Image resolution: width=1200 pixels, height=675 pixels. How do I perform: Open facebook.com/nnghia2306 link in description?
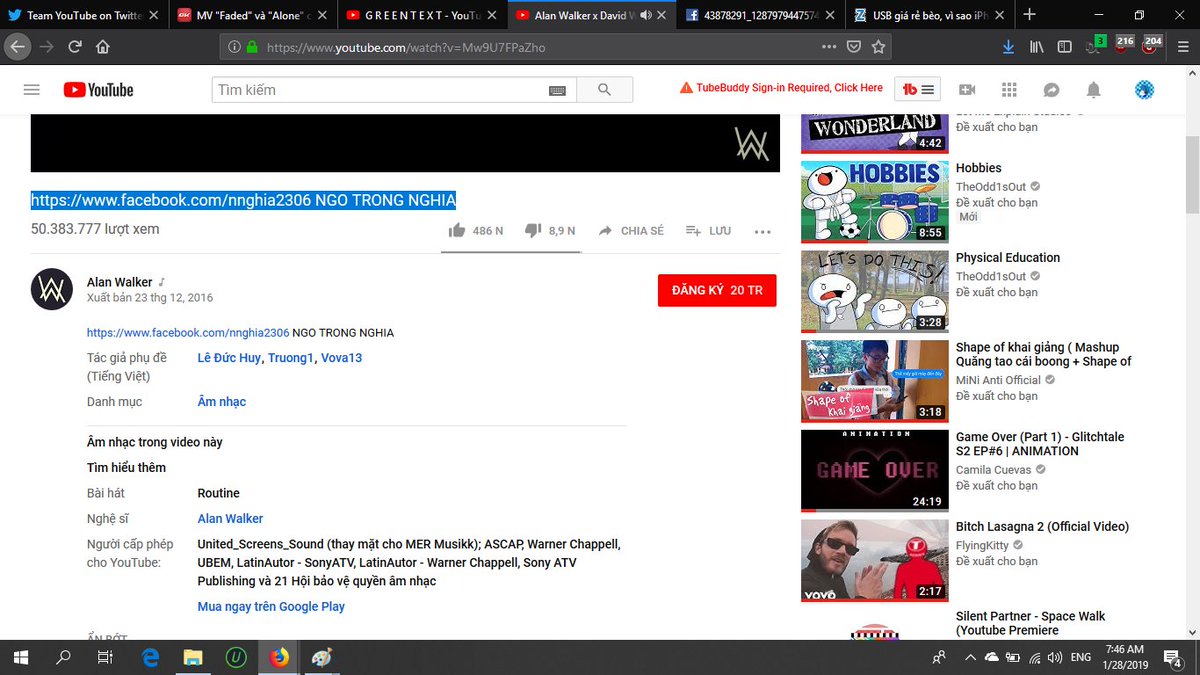[x=188, y=332]
